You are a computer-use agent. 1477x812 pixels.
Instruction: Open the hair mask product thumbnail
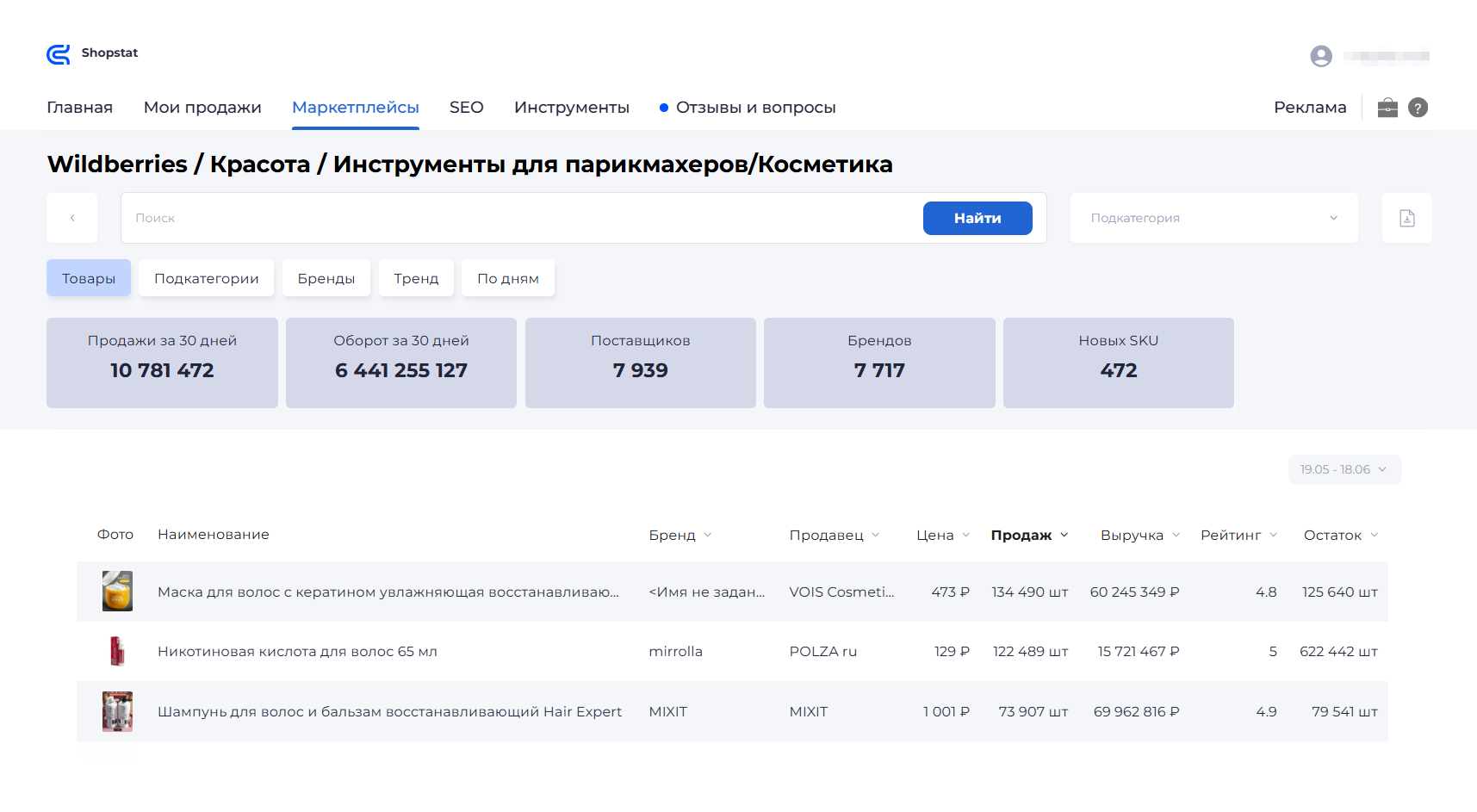click(x=117, y=592)
